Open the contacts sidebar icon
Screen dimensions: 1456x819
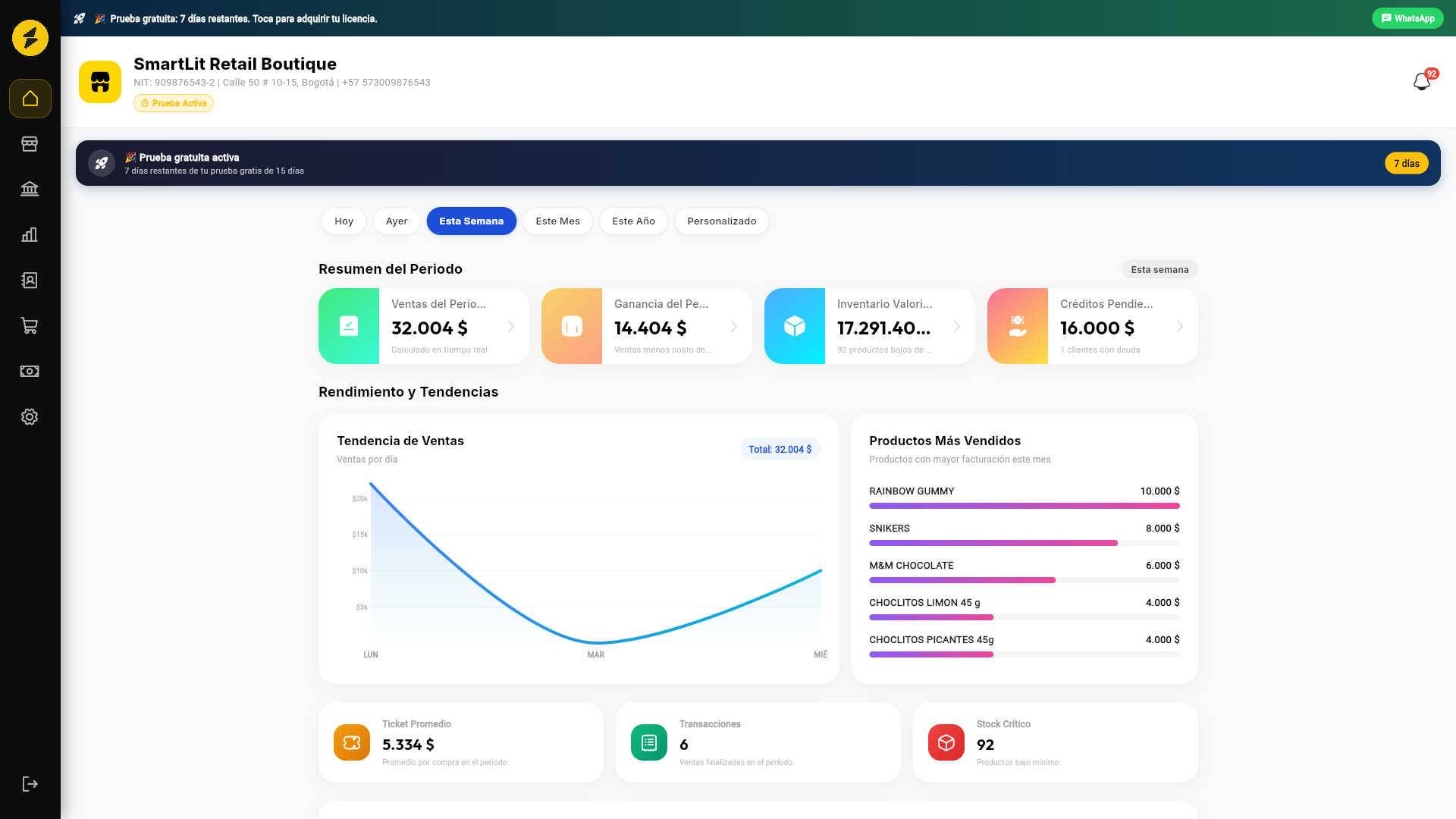(30, 281)
